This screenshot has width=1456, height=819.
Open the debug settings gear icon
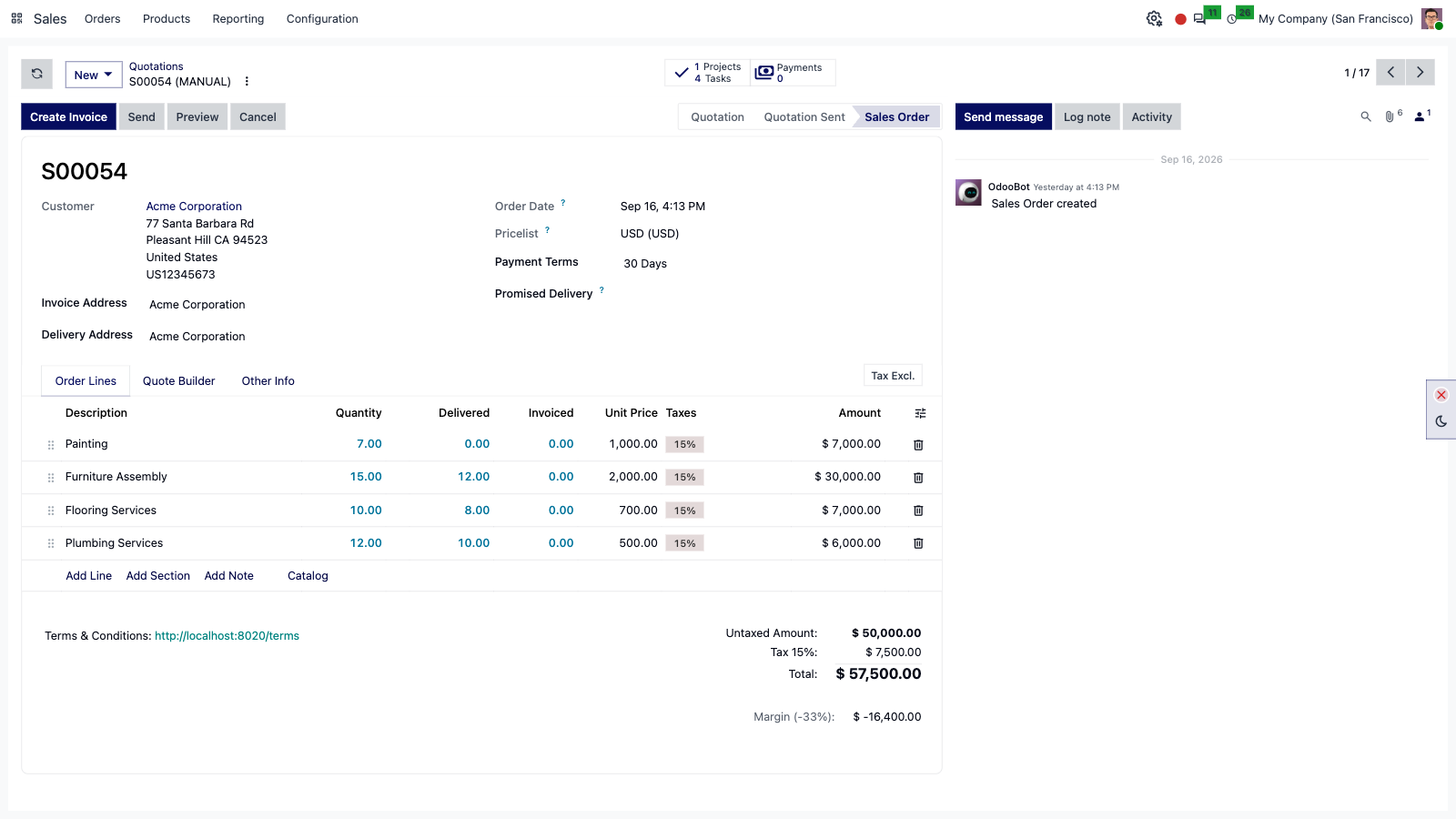1154,18
